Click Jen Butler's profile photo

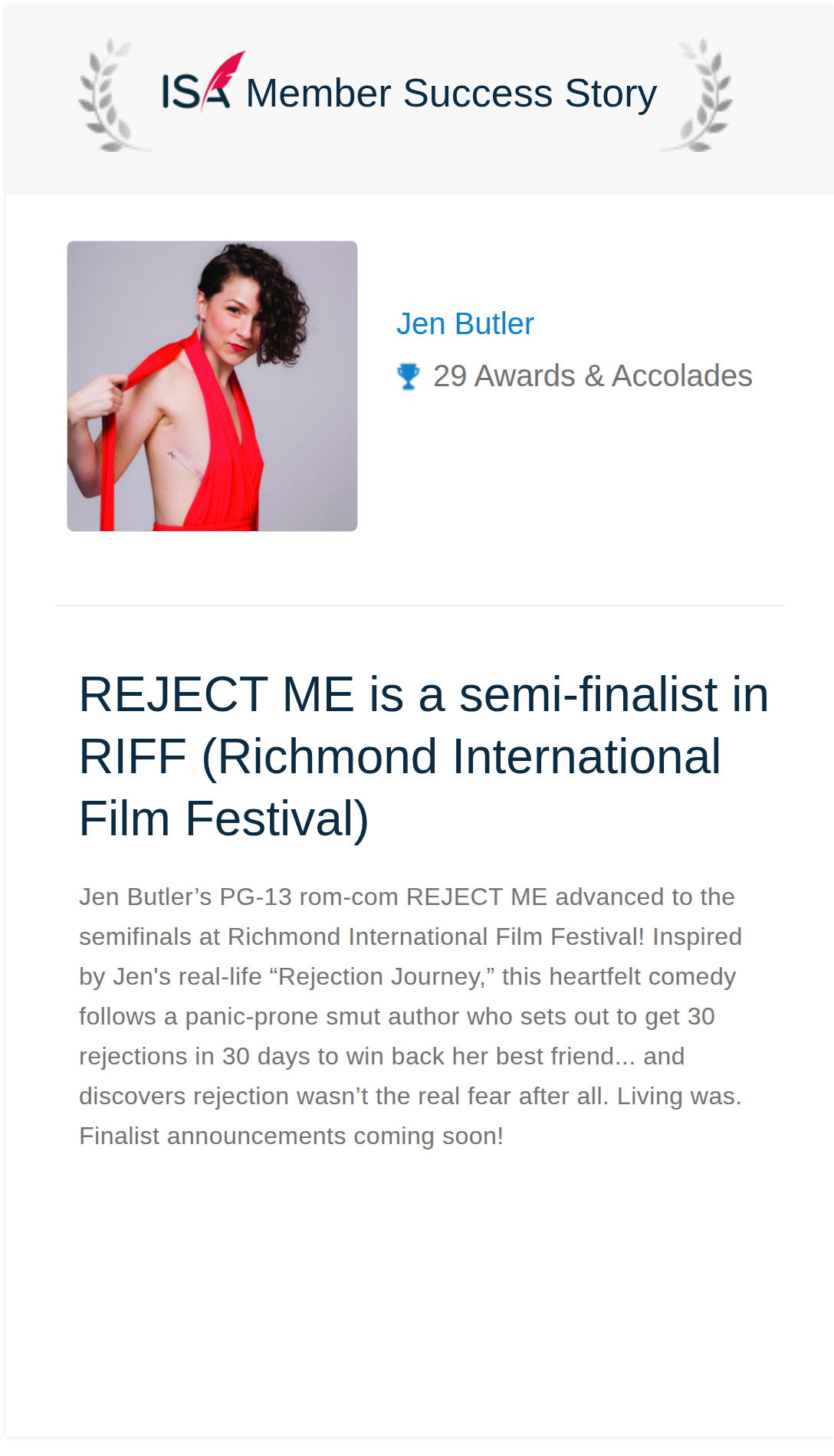(x=212, y=386)
